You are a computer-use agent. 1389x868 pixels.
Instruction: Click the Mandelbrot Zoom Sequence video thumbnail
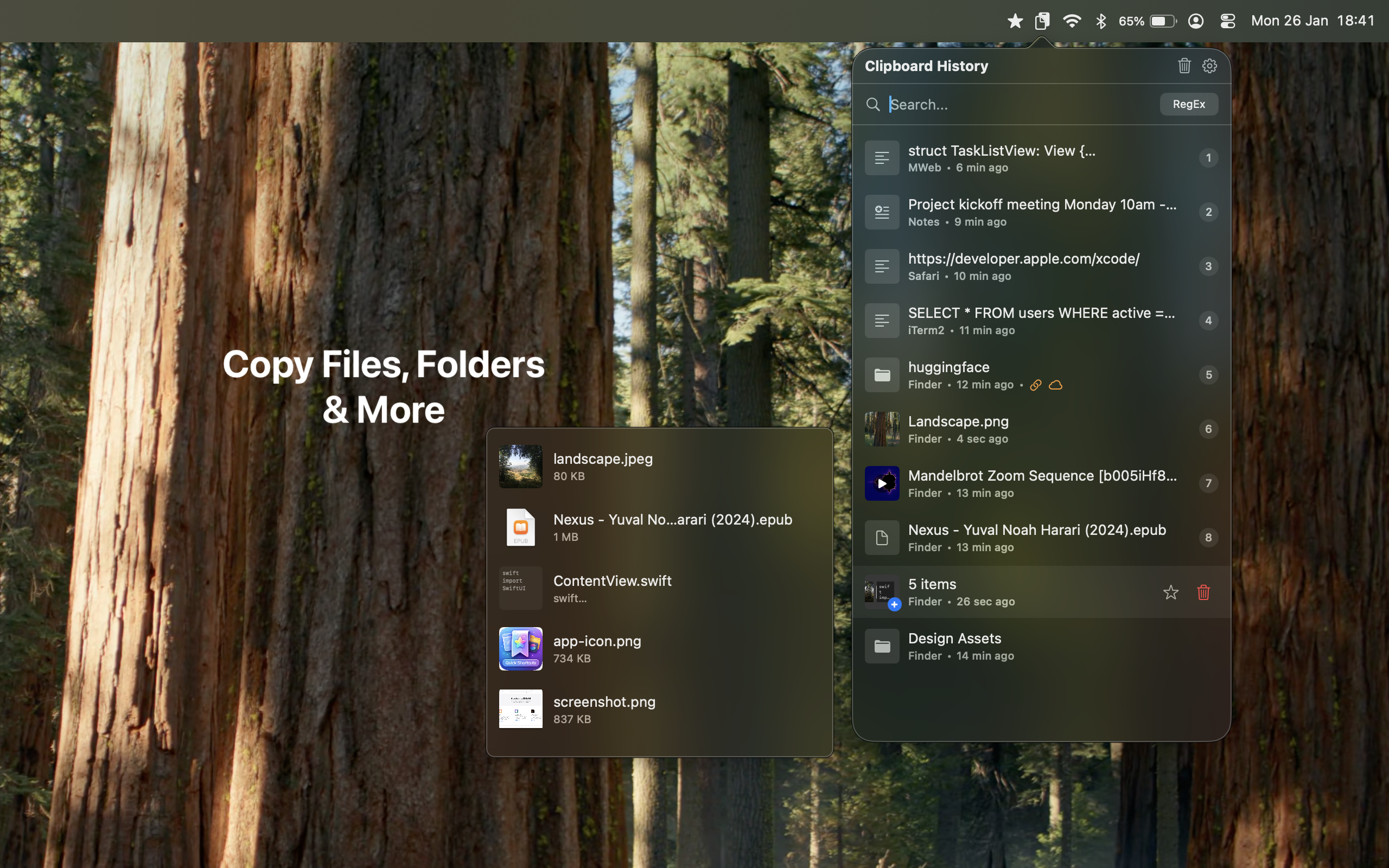[x=882, y=483]
